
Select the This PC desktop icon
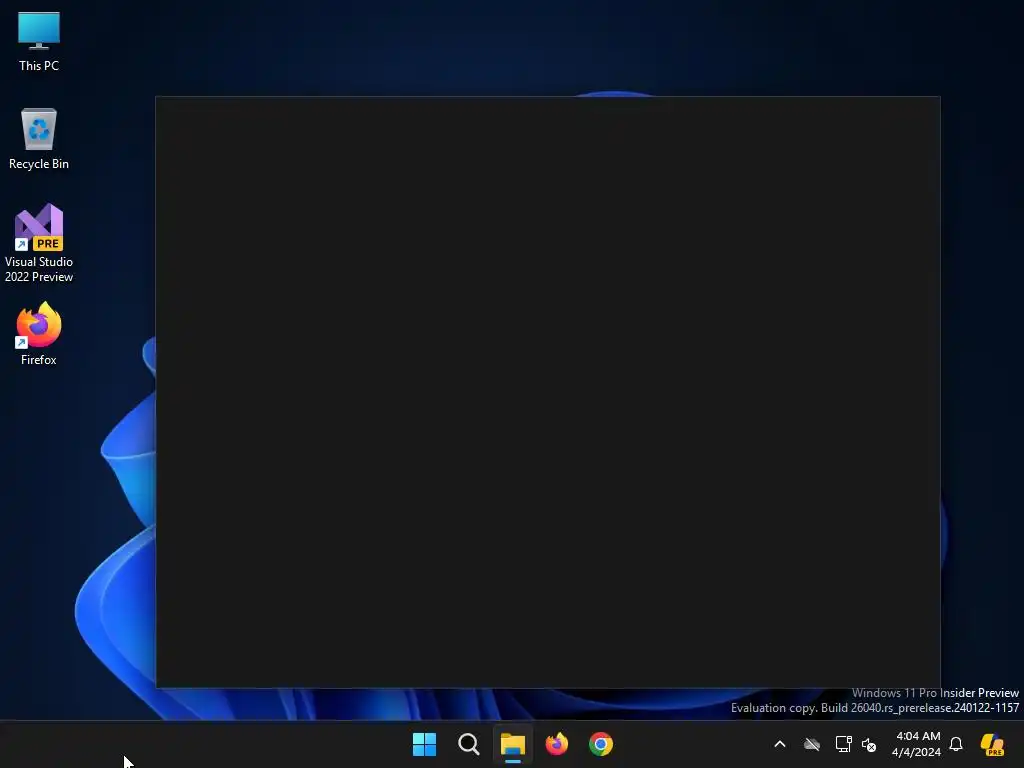point(39,41)
